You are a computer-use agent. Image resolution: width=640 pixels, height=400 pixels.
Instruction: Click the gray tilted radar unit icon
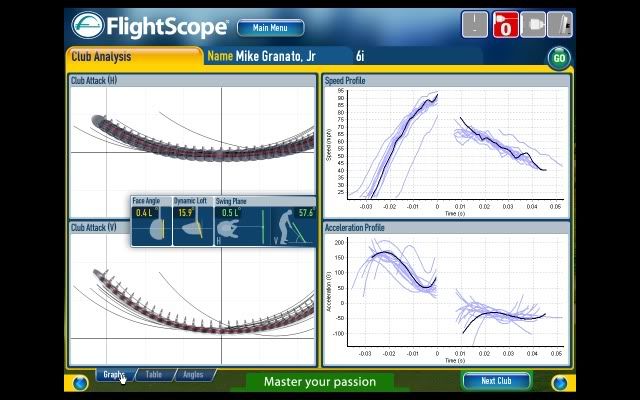(x=560, y=25)
